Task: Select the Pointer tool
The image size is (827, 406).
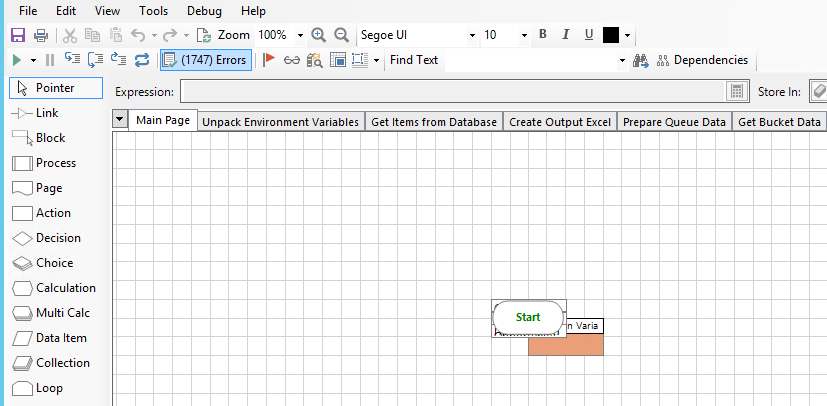Action: tap(56, 88)
